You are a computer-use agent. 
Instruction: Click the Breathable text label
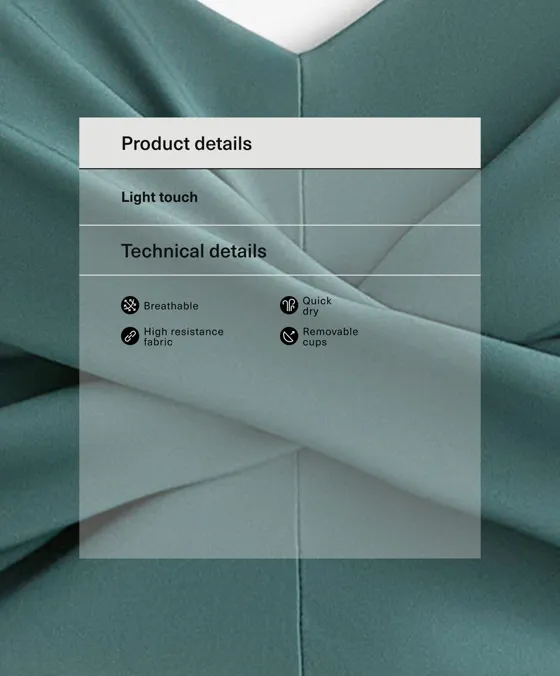coord(171,306)
